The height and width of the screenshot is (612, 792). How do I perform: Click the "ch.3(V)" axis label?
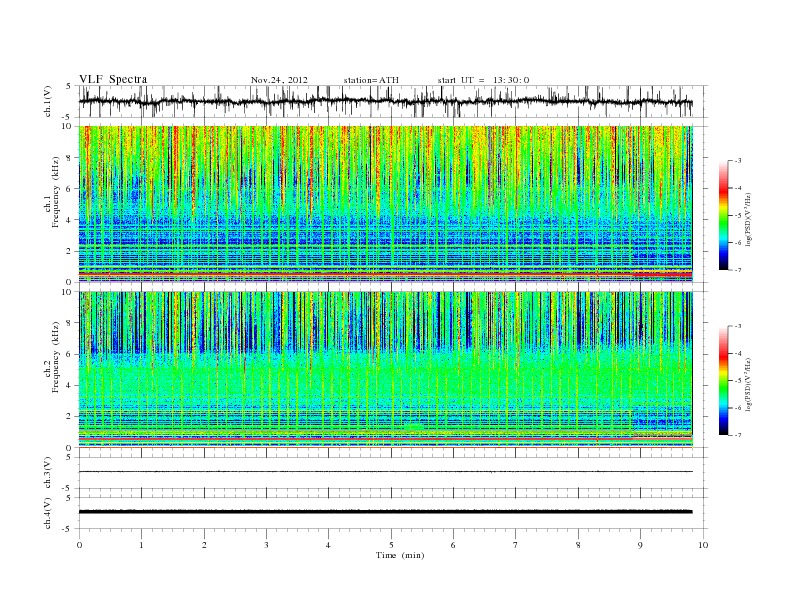click(x=48, y=473)
